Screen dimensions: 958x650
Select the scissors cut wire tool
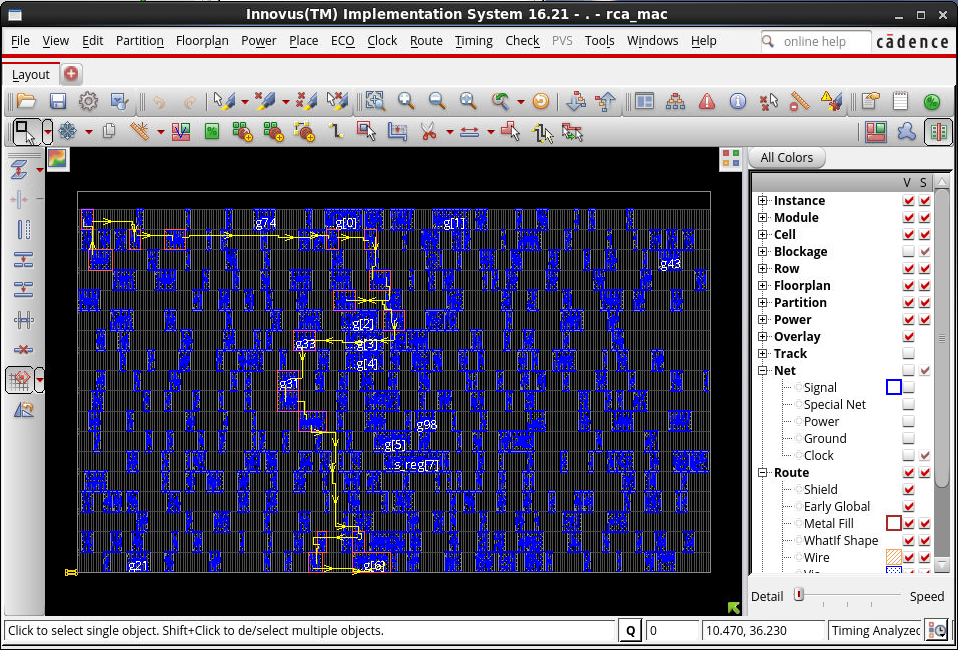[428, 131]
